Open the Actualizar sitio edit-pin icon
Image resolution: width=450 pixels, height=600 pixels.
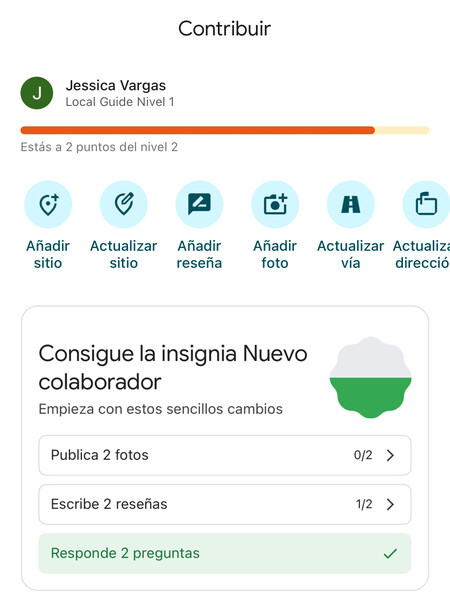pos(124,204)
